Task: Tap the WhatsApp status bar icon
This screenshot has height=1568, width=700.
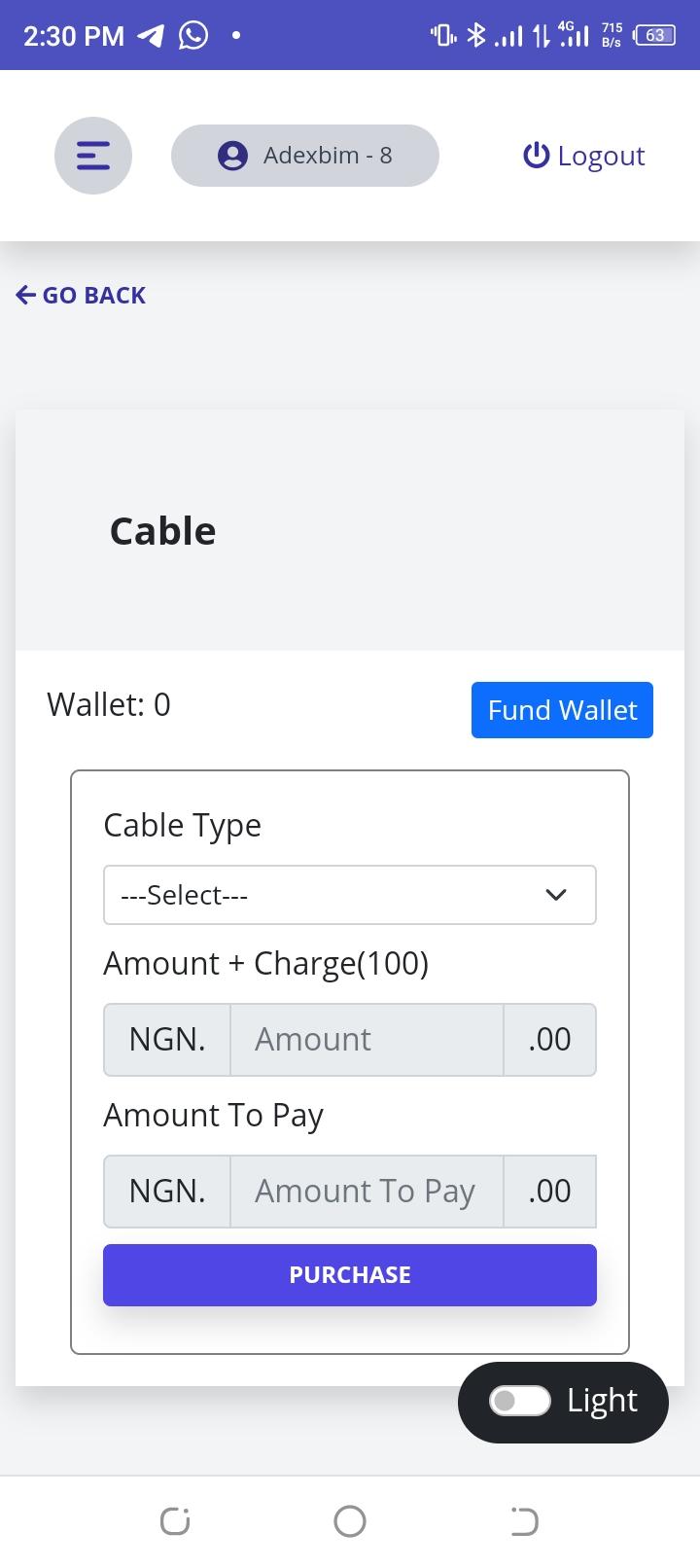Action: point(193,36)
